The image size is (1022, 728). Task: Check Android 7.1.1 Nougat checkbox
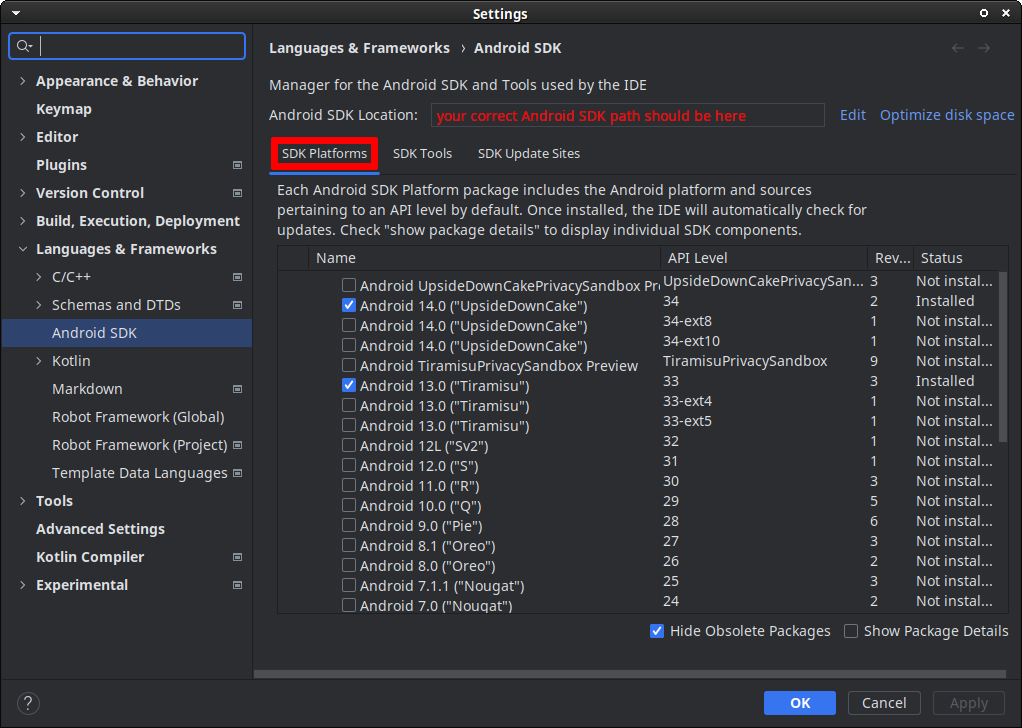[349, 585]
